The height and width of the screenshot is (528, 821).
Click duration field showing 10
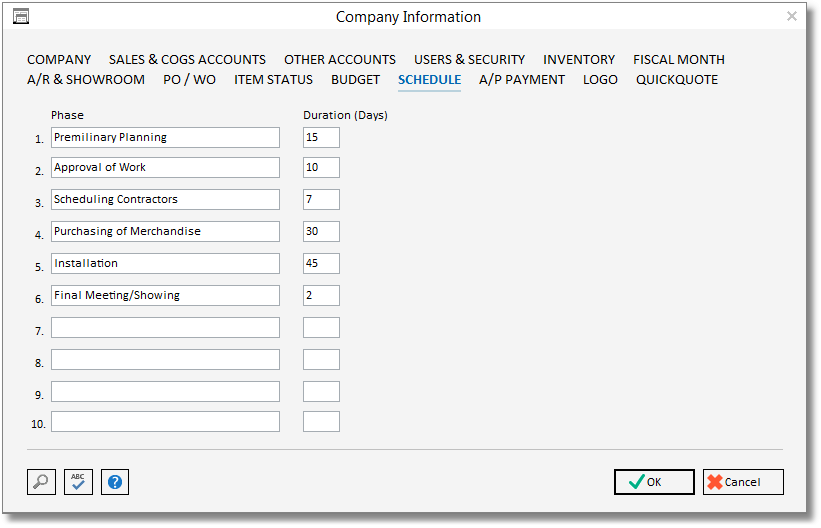tap(321, 168)
